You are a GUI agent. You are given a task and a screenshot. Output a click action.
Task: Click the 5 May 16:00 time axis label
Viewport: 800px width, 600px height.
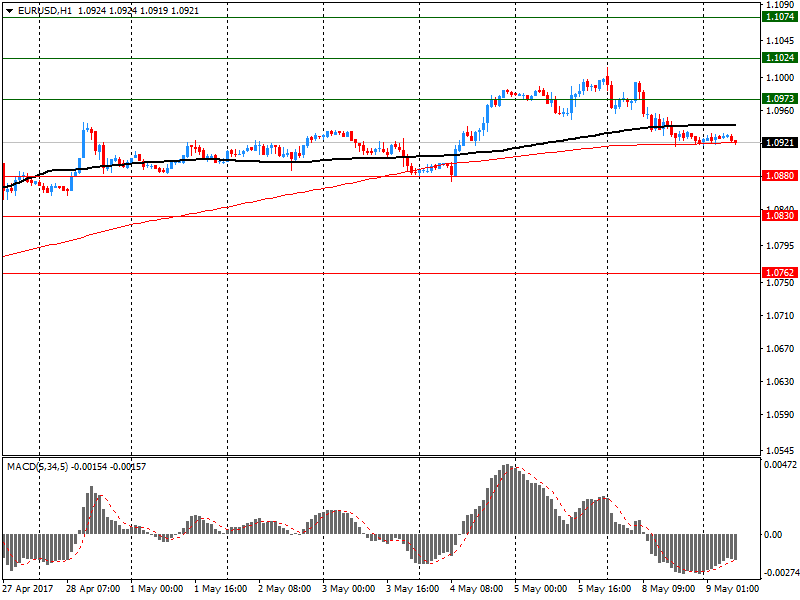[x=604, y=589]
